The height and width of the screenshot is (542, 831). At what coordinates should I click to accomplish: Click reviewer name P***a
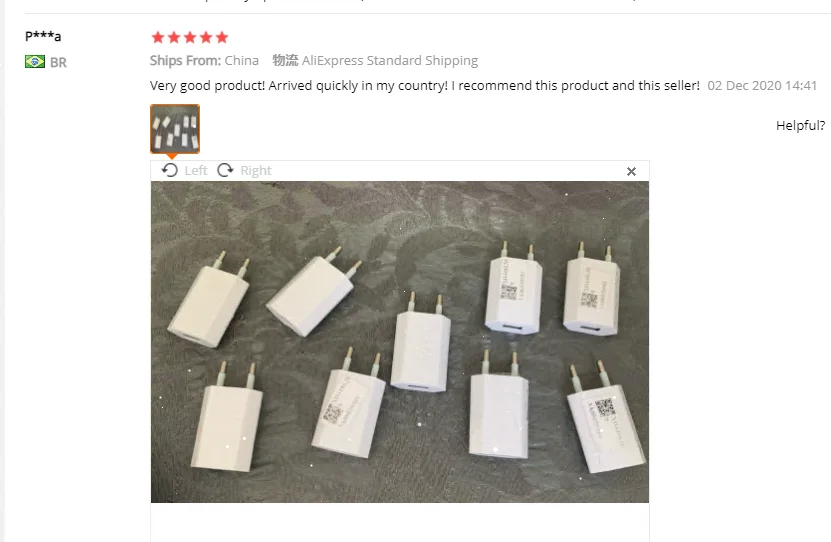click(43, 36)
